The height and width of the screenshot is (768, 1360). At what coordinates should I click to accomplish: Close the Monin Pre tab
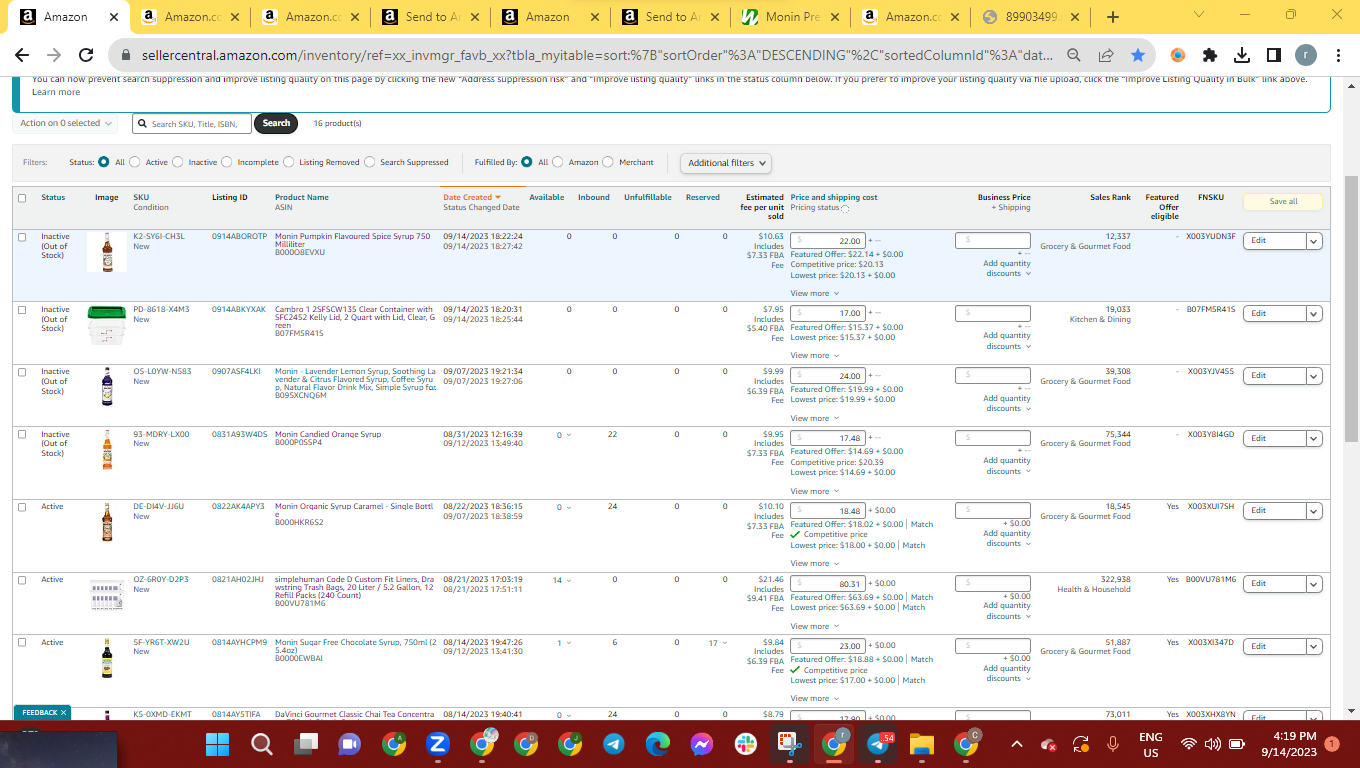point(834,17)
